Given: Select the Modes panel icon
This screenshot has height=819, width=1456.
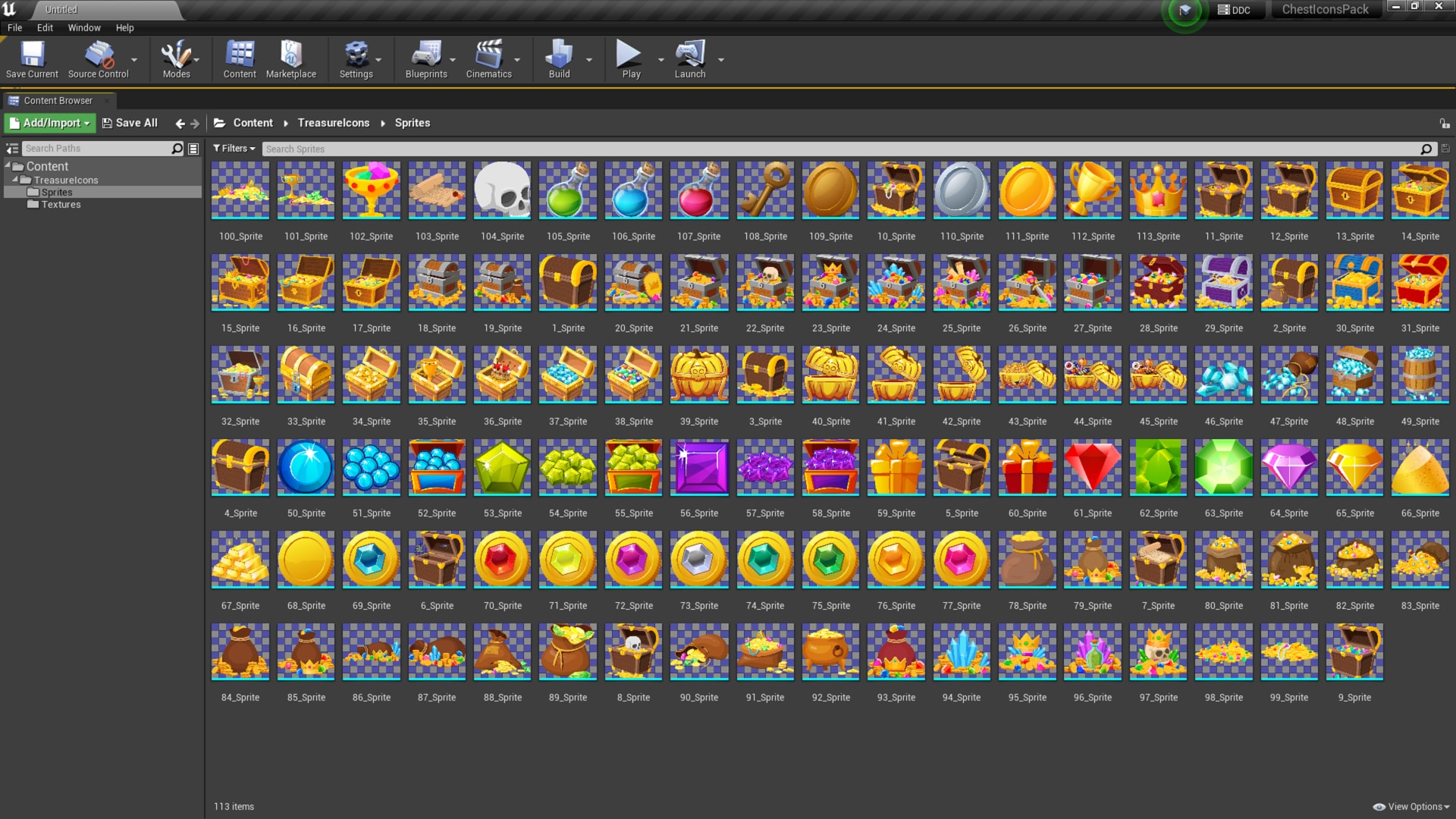Looking at the screenshot, I should (x=175, y=53).
